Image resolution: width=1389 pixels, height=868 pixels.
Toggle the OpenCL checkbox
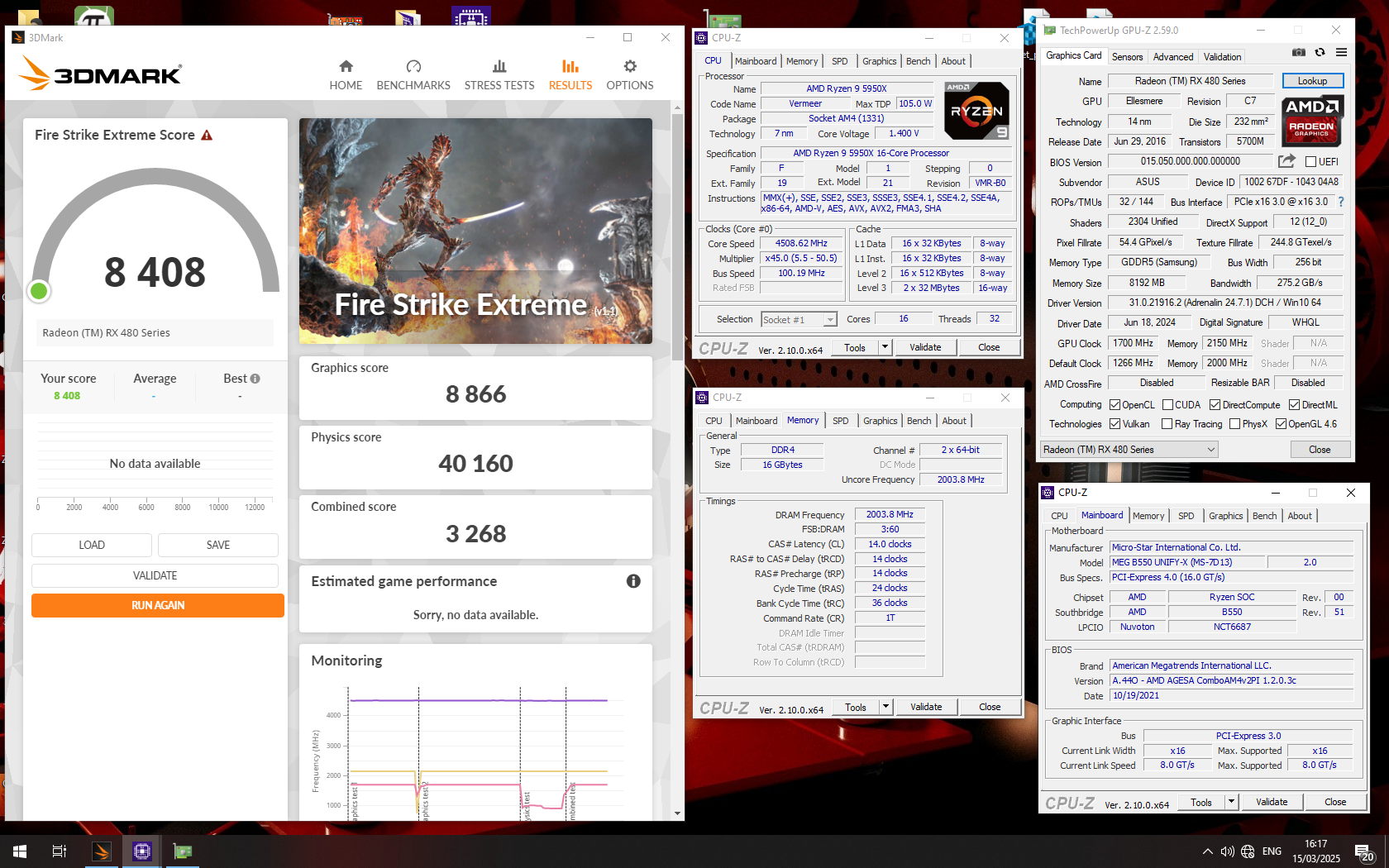[1115, 405]
